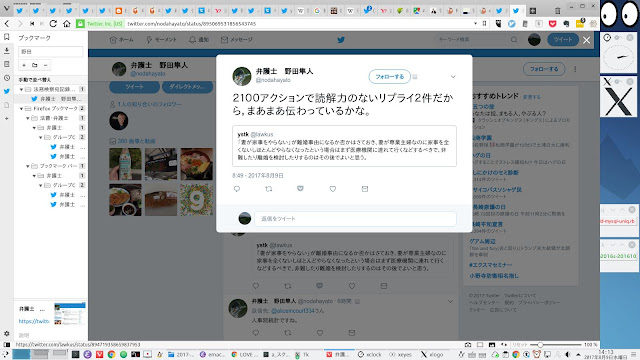Open the browser home page
Screen dimensions: 640x360
click(x=67, y=24)
